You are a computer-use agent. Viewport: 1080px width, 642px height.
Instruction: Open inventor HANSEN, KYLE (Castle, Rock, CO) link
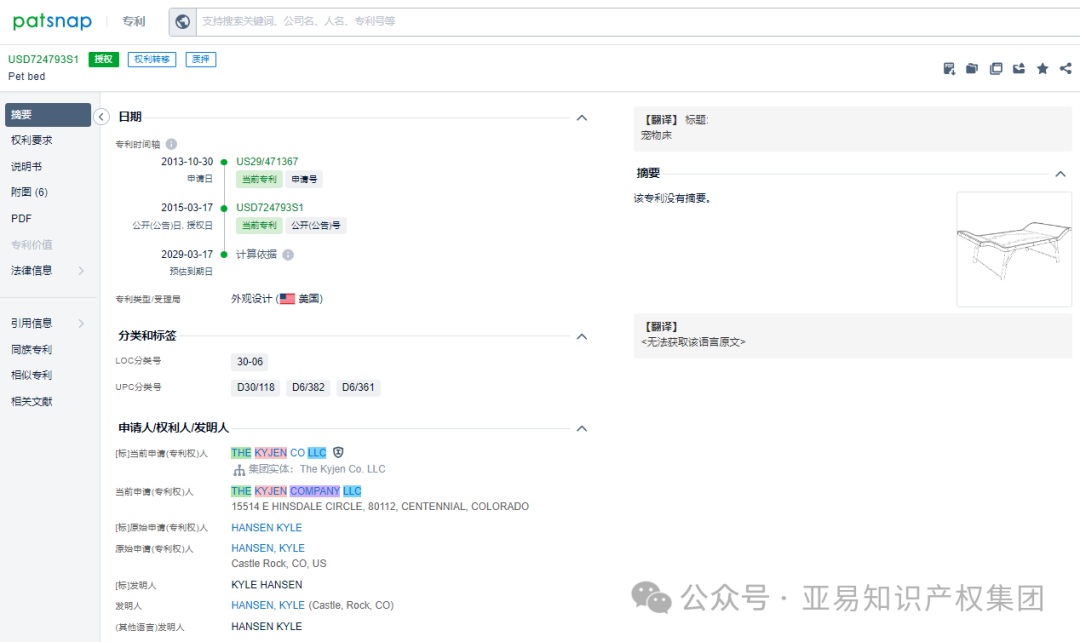268,605
